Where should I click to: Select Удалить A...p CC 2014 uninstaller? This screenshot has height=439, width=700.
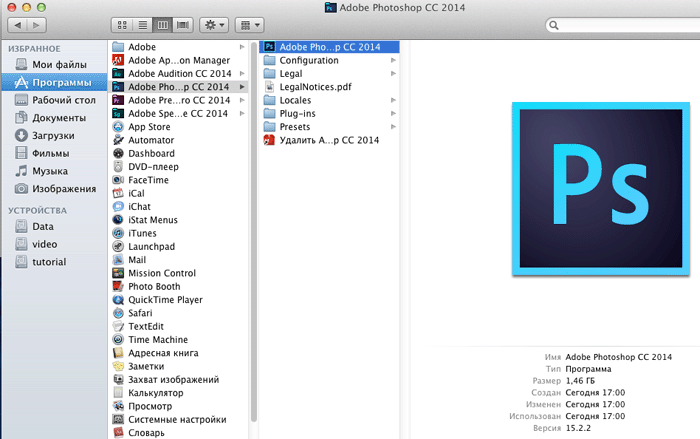point(329,140)
